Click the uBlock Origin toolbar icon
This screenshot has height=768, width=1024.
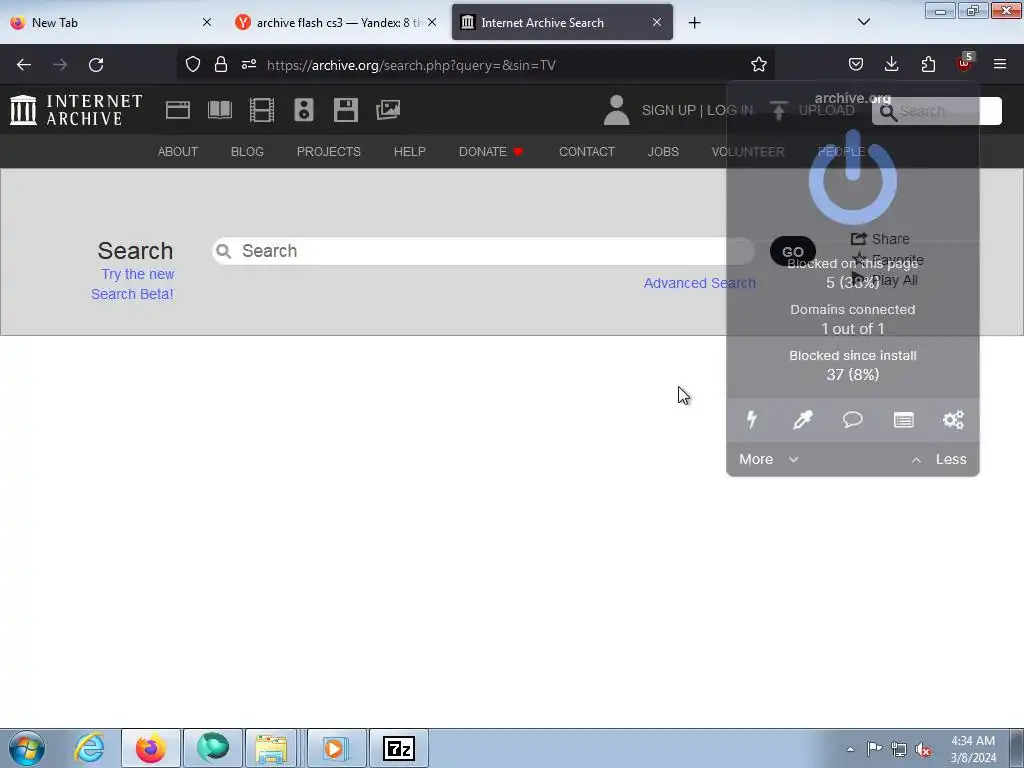[964, 63]
